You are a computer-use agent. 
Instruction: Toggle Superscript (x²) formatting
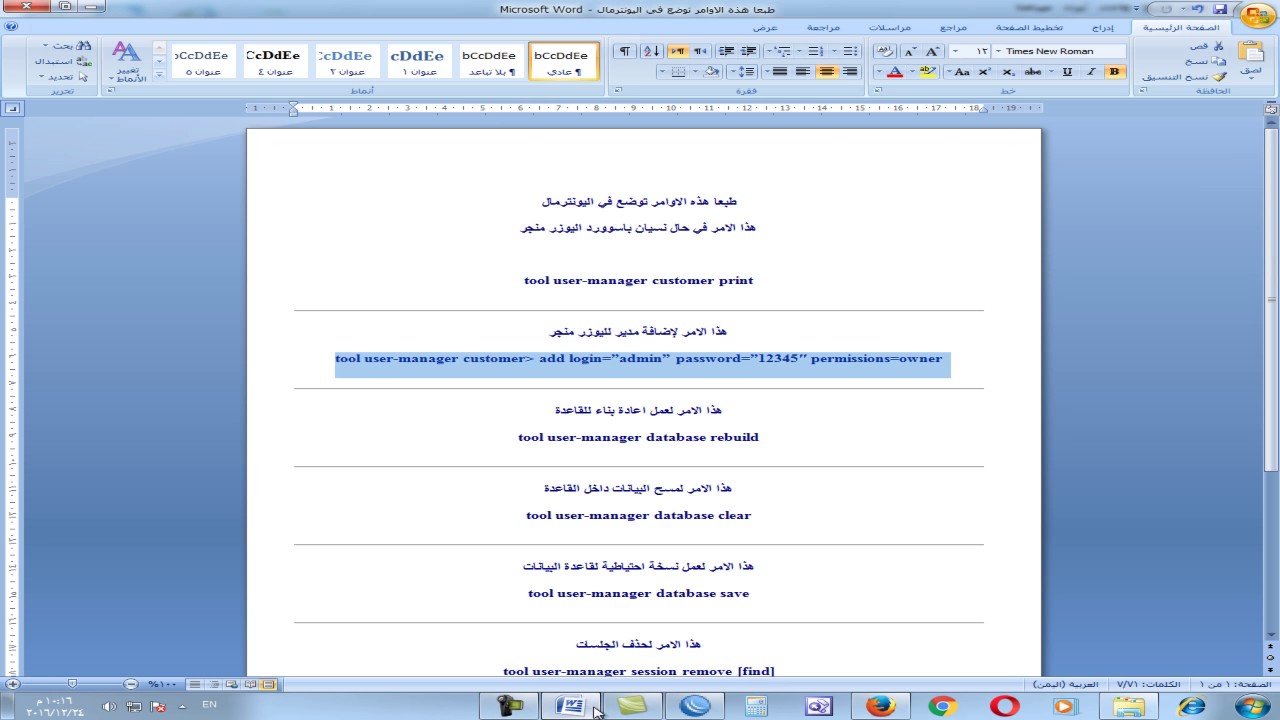(x=984, y=72)
